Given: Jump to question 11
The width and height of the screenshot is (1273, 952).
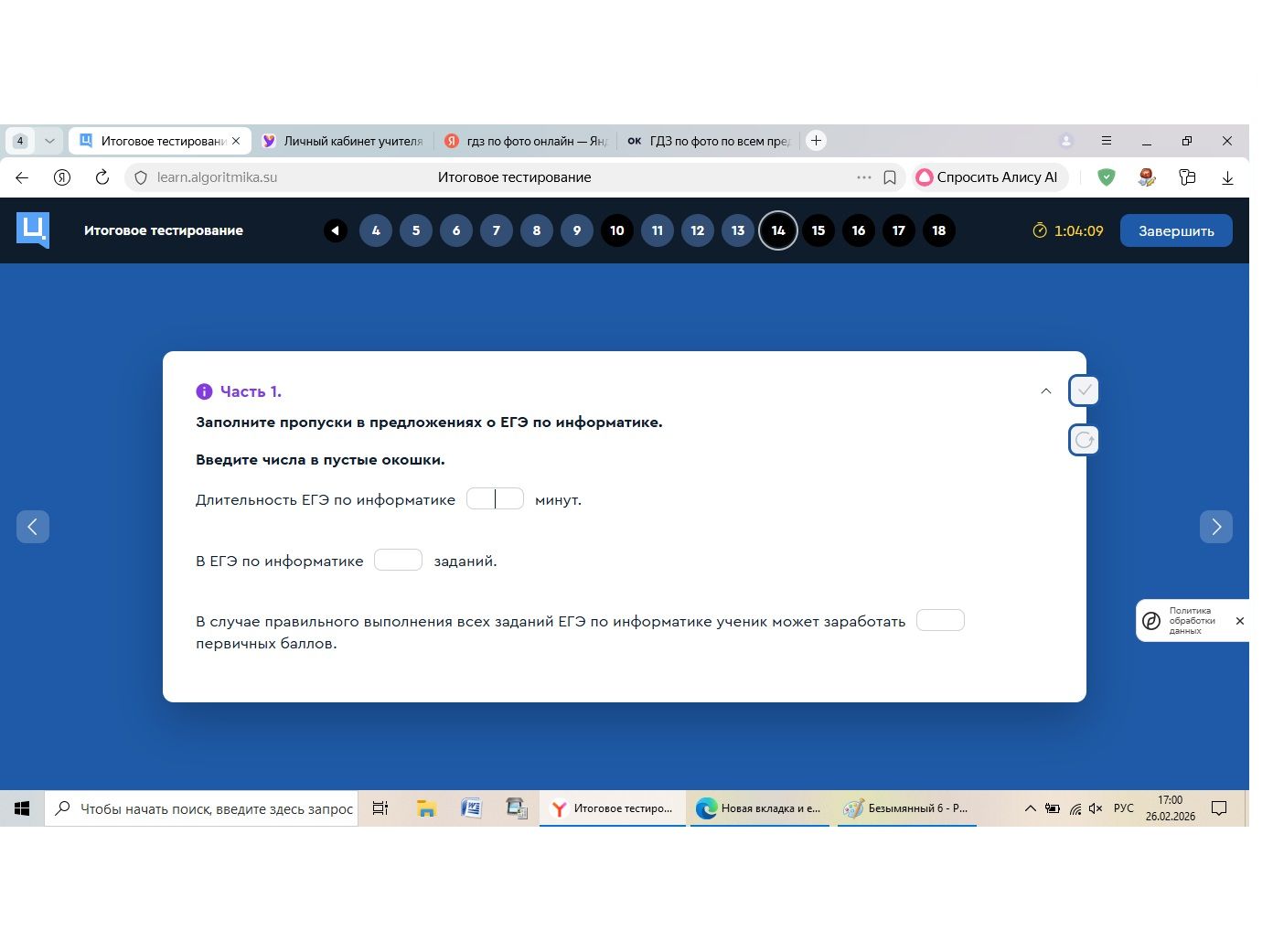Looking at the screenshot, I should click(658, 230).
